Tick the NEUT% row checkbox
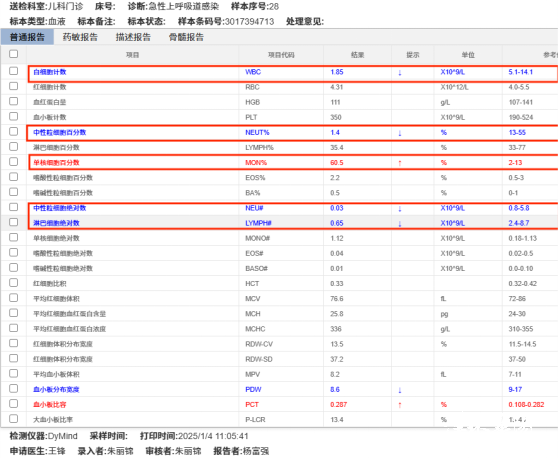558x459 pixels. pyautogui.click(x=14, y=132)
